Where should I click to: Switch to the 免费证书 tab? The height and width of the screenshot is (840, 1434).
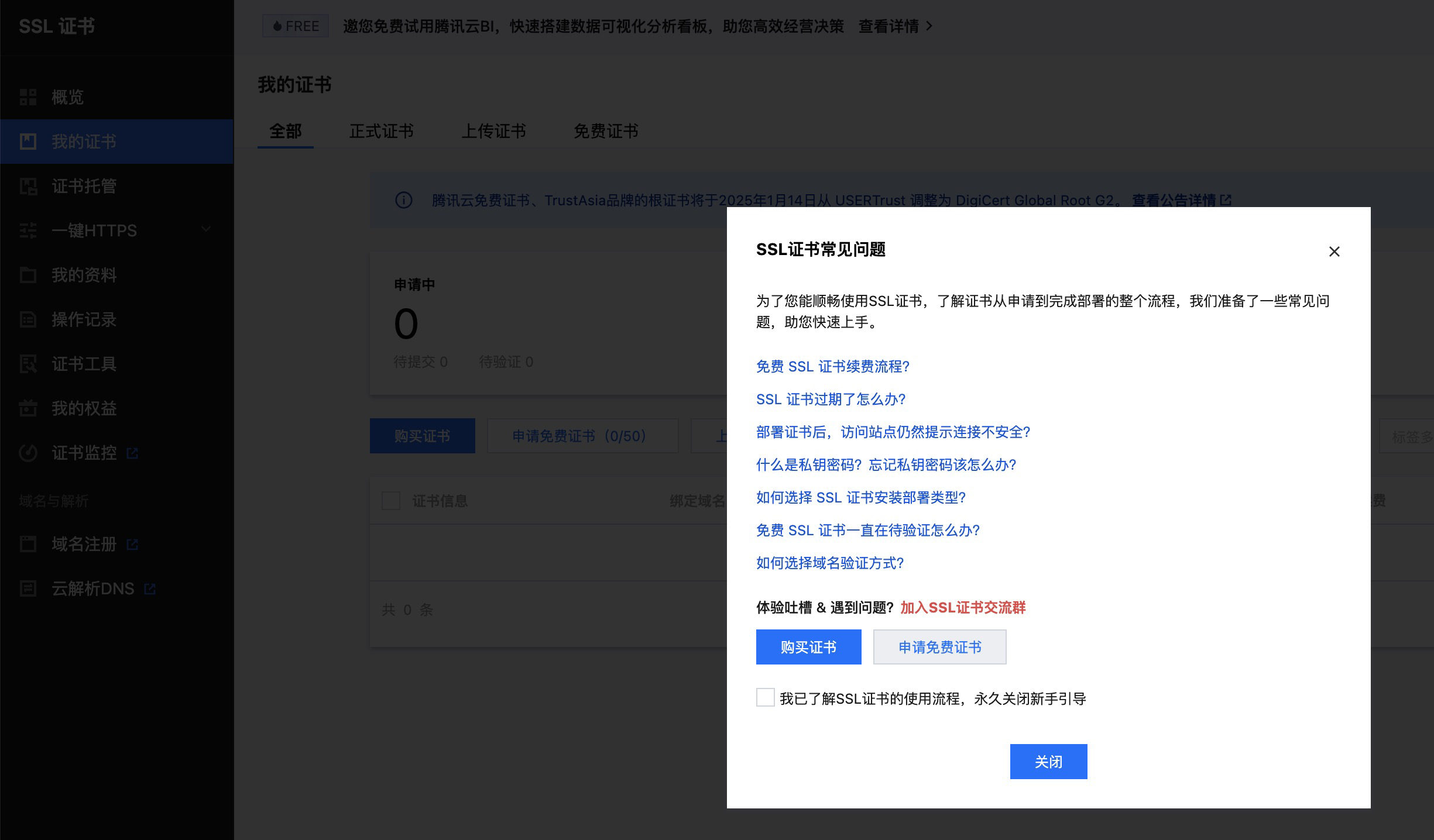pyautogui.click(x=606, y=131)
